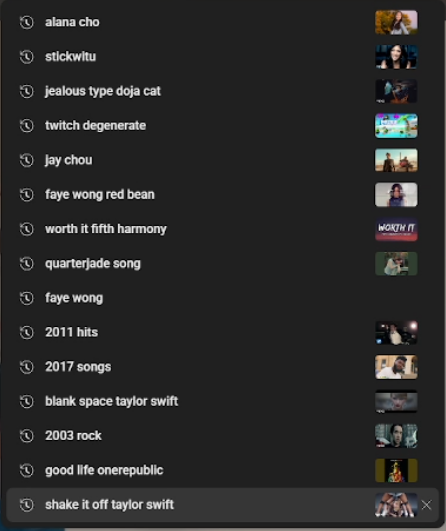Remove shake it off taylor swift suggestion

click(426, 505)
